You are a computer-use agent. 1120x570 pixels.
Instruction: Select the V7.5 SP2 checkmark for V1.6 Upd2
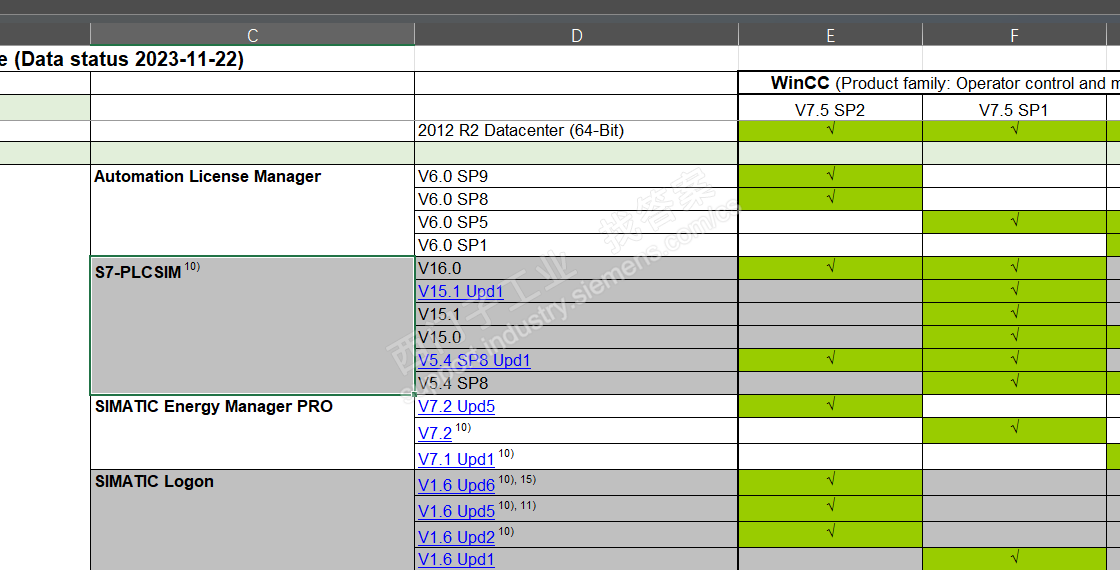830,535
